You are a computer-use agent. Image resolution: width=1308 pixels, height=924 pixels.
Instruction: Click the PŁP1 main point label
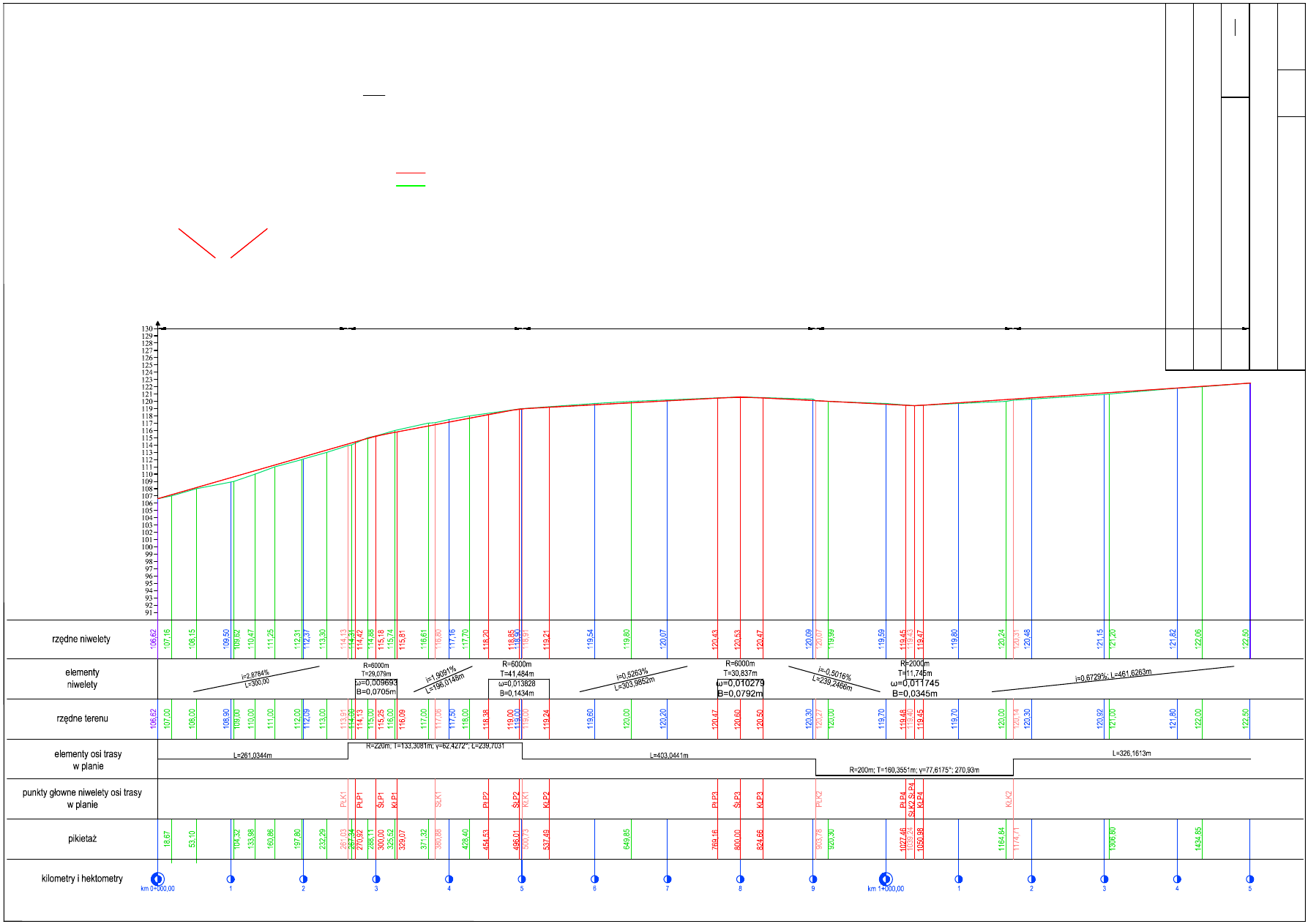[359, 800]
